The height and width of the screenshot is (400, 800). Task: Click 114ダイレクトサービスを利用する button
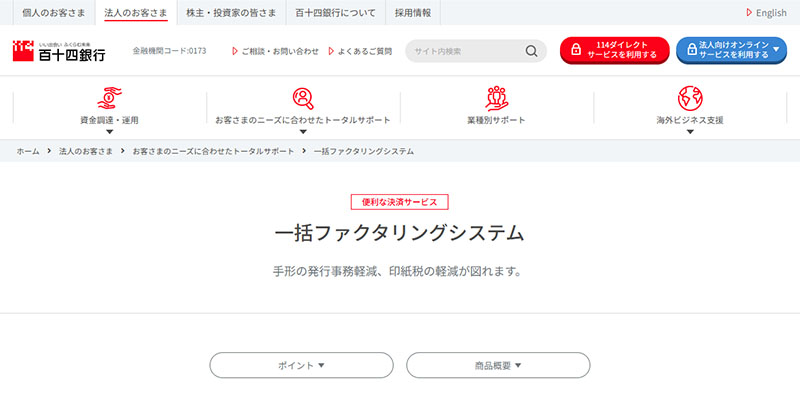click(x=614, y=50)
